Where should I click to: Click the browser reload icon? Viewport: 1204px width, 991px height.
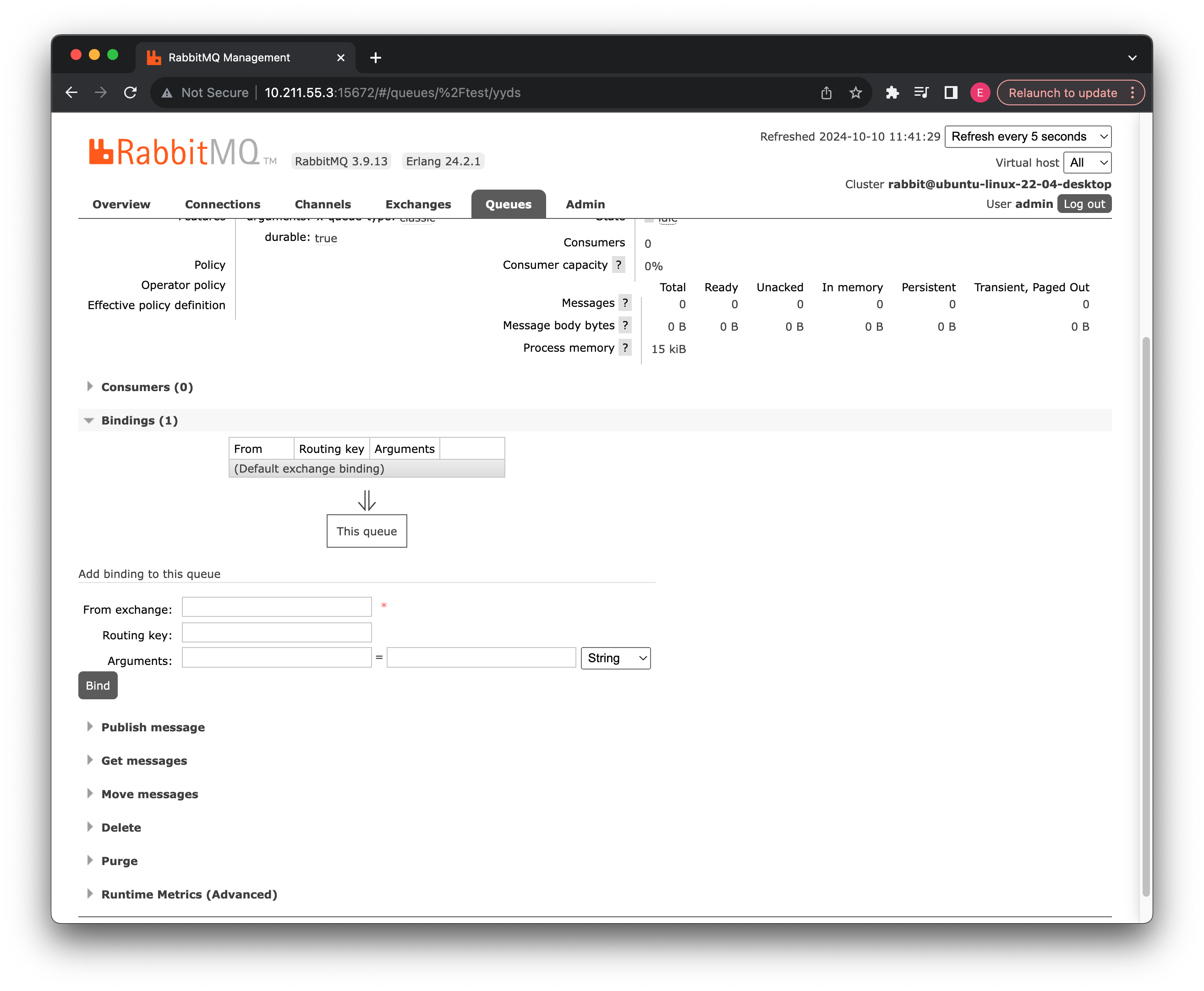[x=131, y=93]
